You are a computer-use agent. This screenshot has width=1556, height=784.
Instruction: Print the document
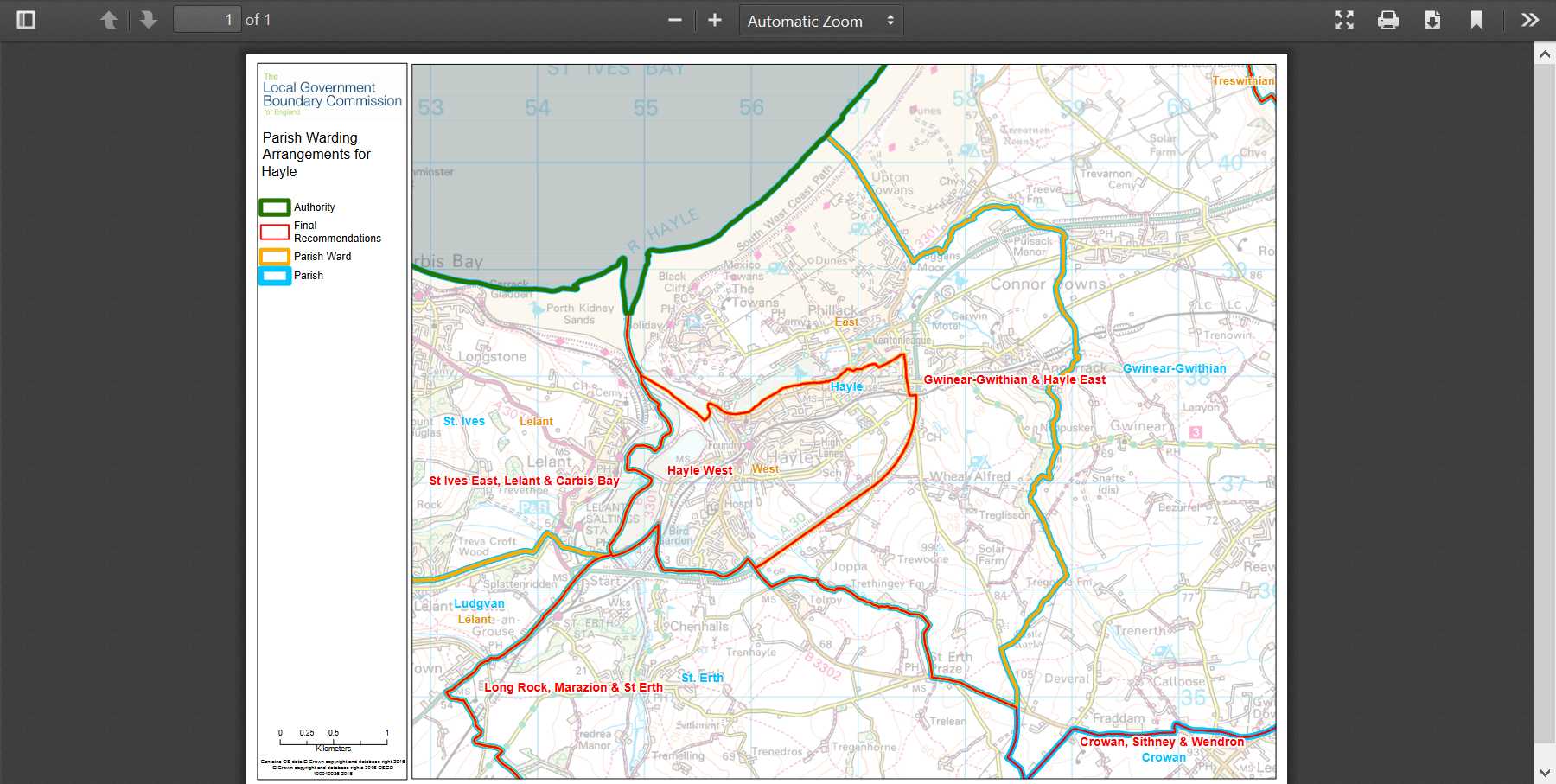(1388, 20)
